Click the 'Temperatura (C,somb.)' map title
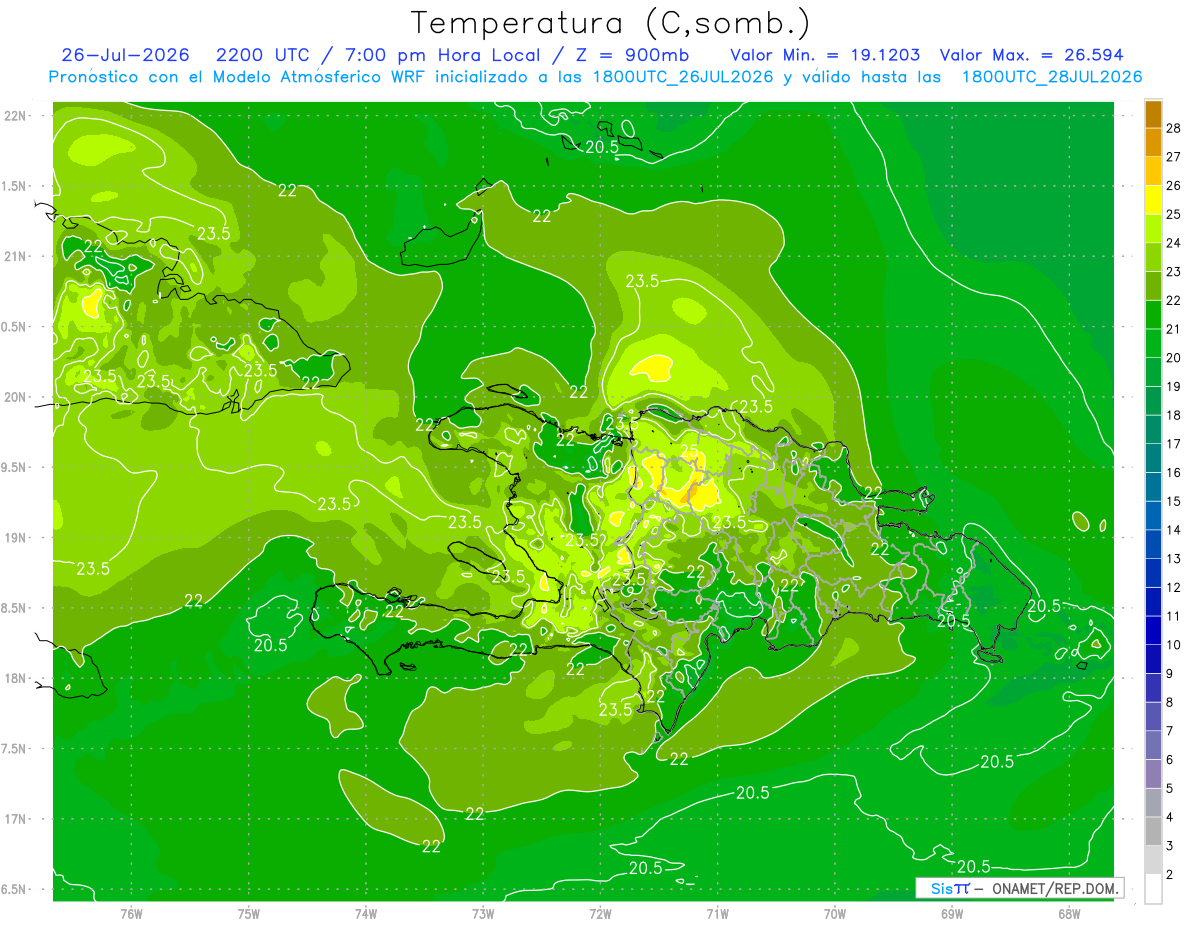Screen dimensions: 1200x927 [610, 22]
